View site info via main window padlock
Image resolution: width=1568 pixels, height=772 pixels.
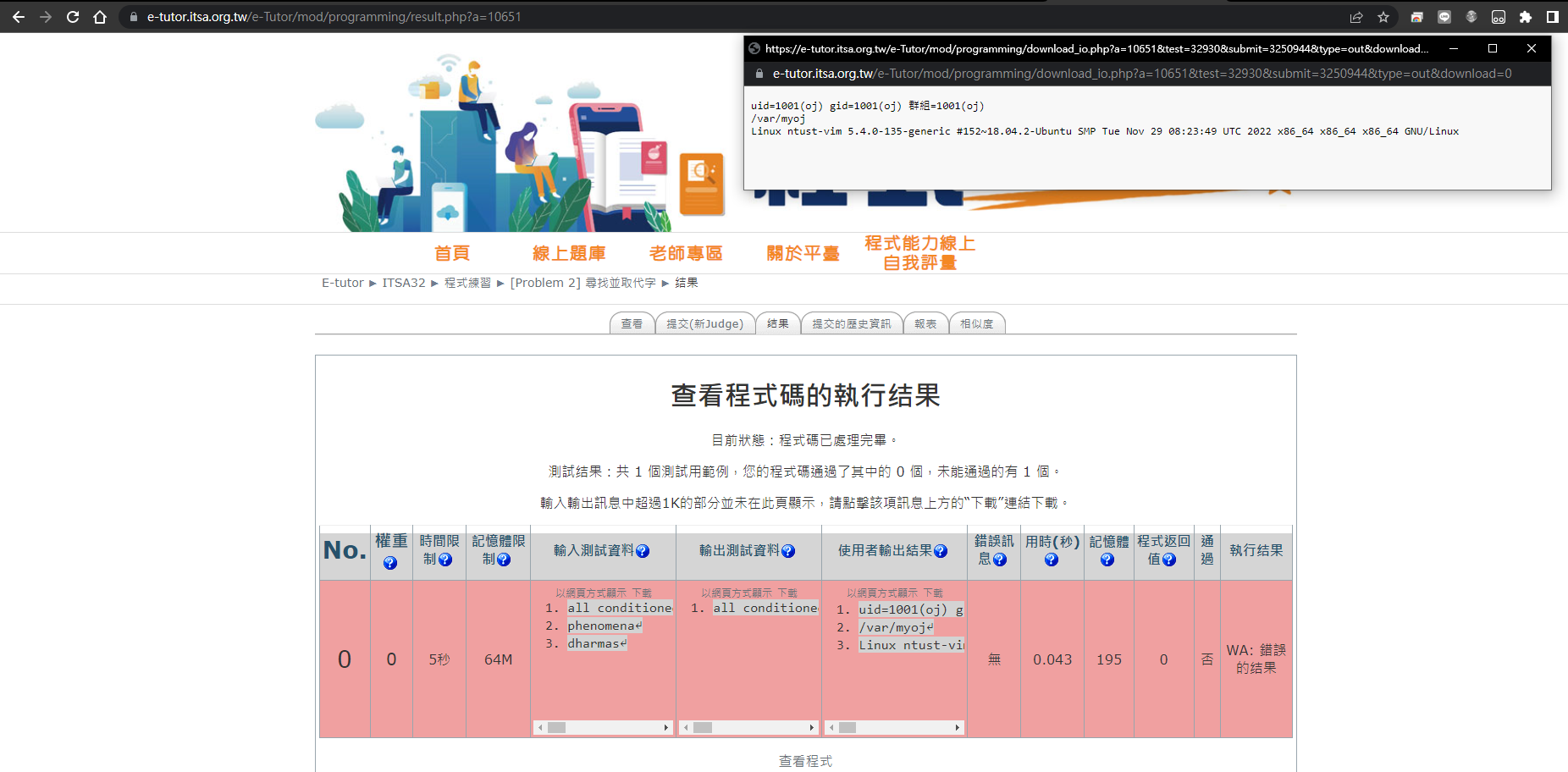point(134,17)
